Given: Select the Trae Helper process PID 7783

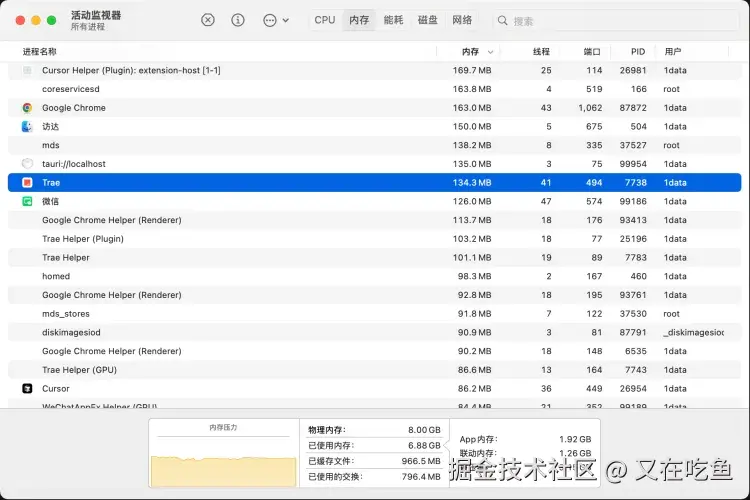Looking at the screenshot, I should click(x=375, y=257).
